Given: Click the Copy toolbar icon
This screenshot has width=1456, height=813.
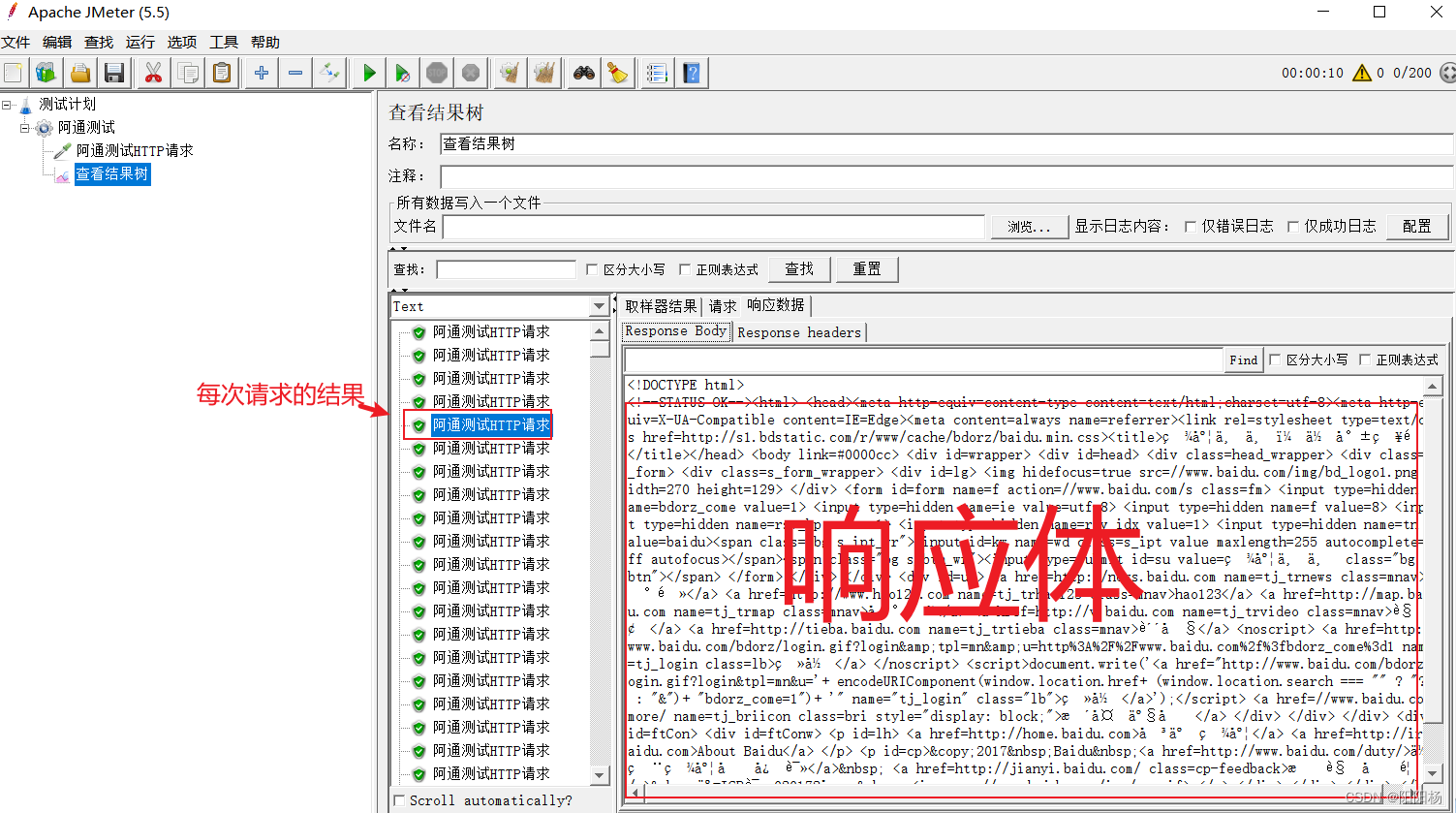Looking at the screenshot, I should [x=188, y=73].
